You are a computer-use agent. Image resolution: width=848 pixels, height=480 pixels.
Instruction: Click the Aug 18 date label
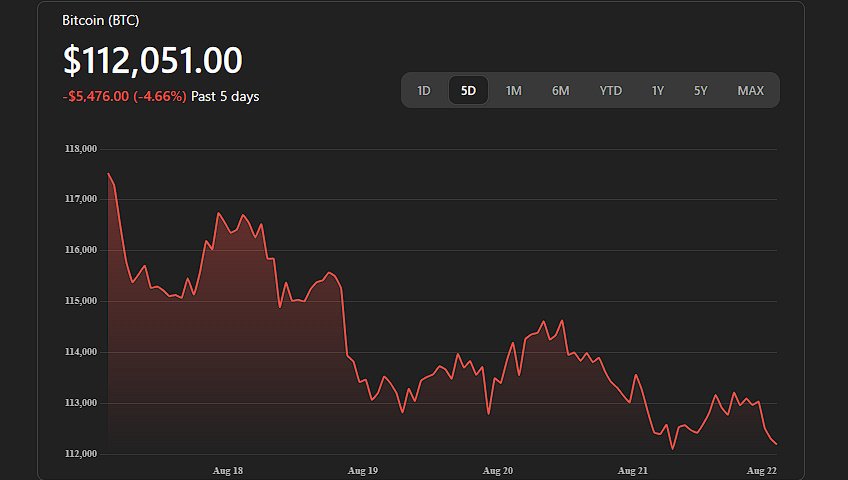pos(228,470)
